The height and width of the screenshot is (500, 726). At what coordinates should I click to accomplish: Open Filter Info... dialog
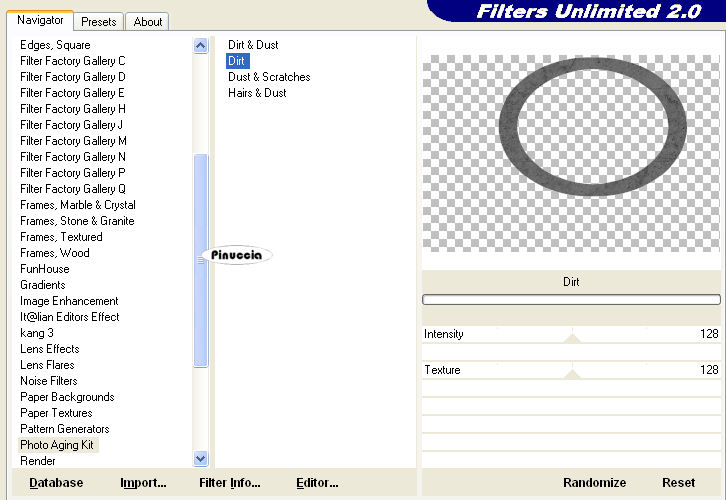coord(230,482)
